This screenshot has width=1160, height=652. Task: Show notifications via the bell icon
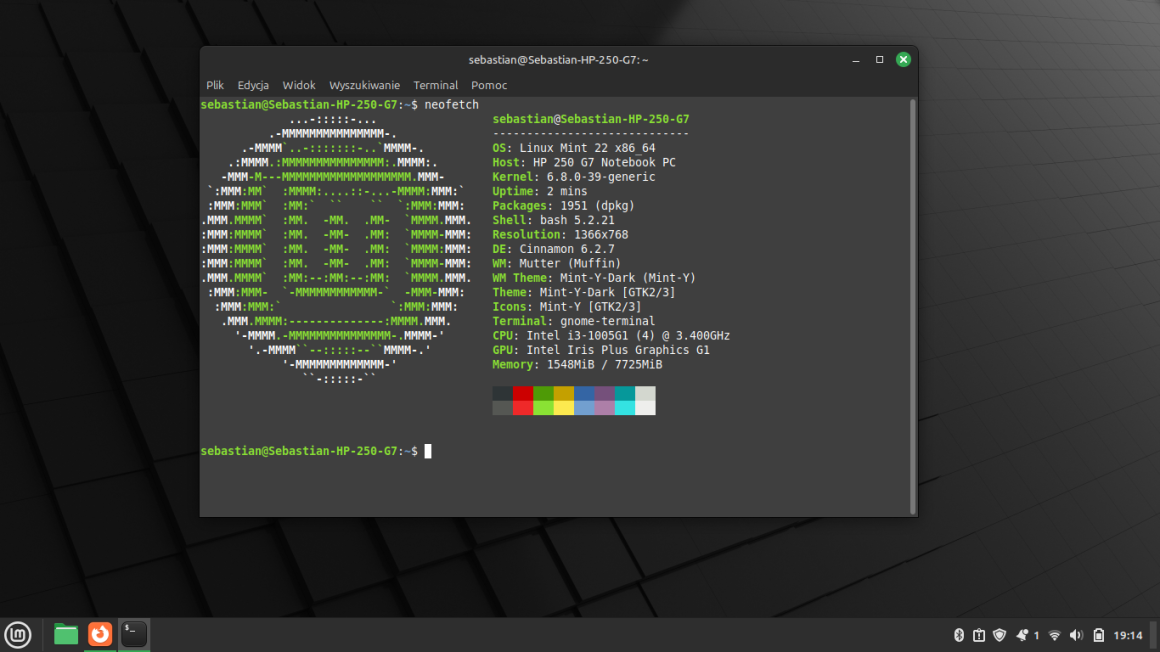(x=1022, y=635)
